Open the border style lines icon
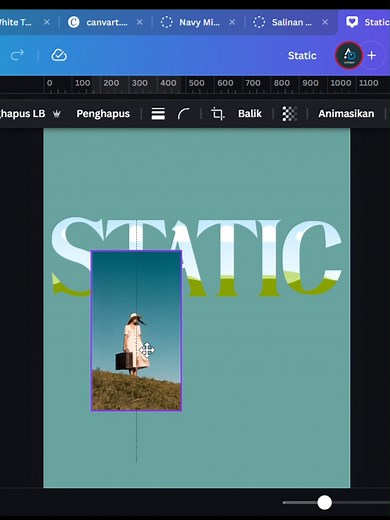The image size is (390, 520). click(158, 114)
